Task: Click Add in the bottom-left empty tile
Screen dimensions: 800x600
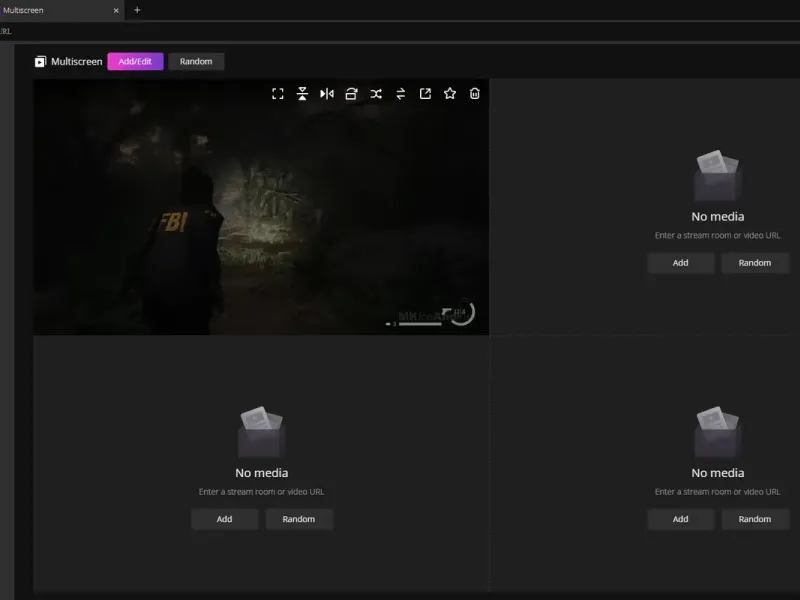Action: 224,519
